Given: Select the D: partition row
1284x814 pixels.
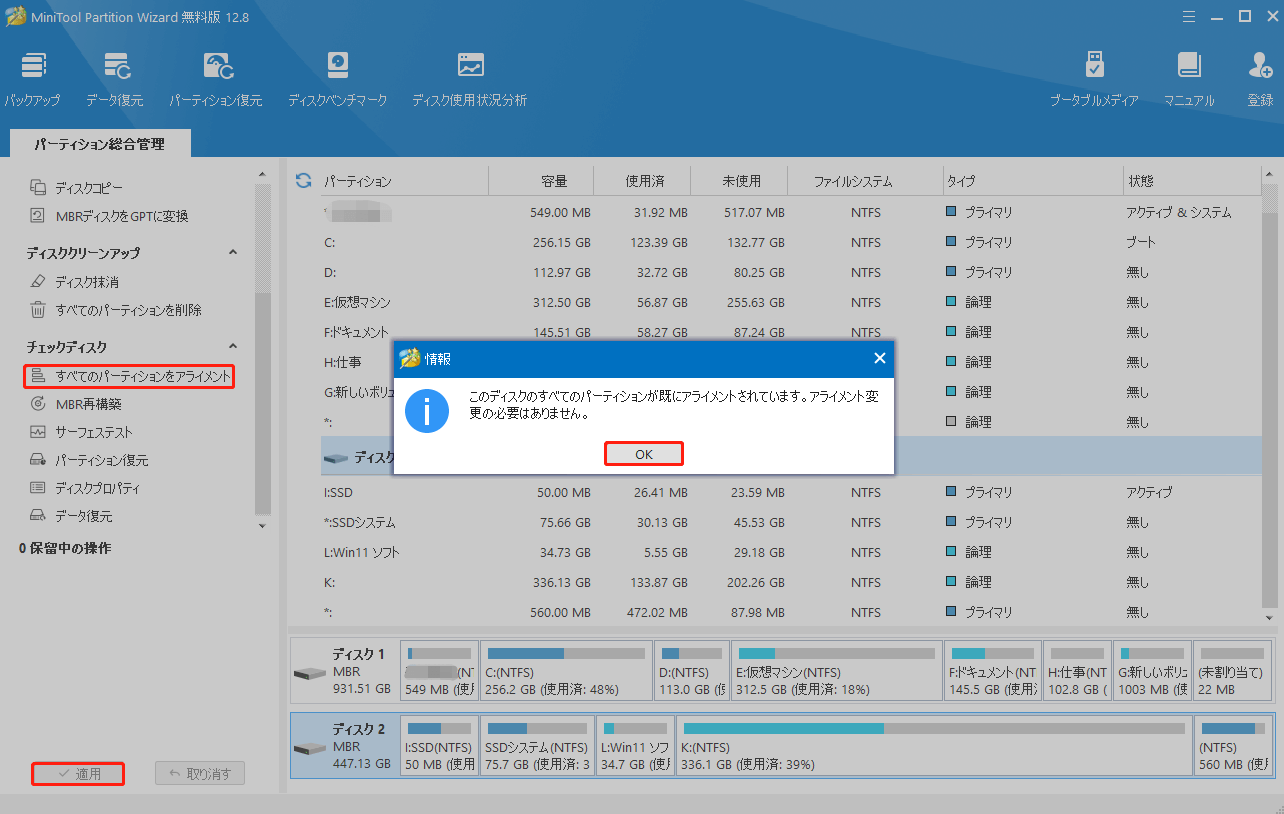Looking at the screenshot, I should pyautogui.click(x=790, y=272).
